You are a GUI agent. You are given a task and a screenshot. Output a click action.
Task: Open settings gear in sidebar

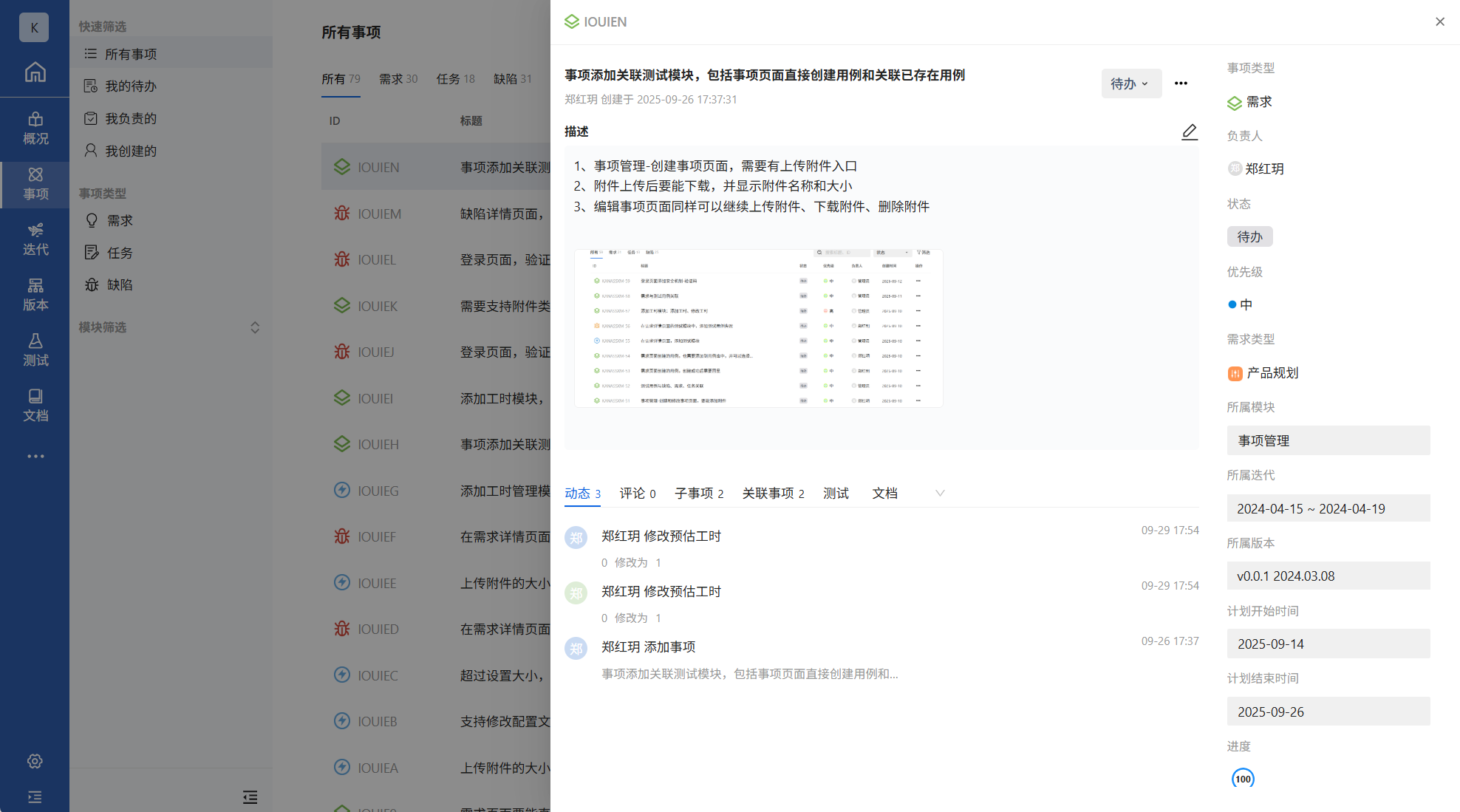pos(35,761)
